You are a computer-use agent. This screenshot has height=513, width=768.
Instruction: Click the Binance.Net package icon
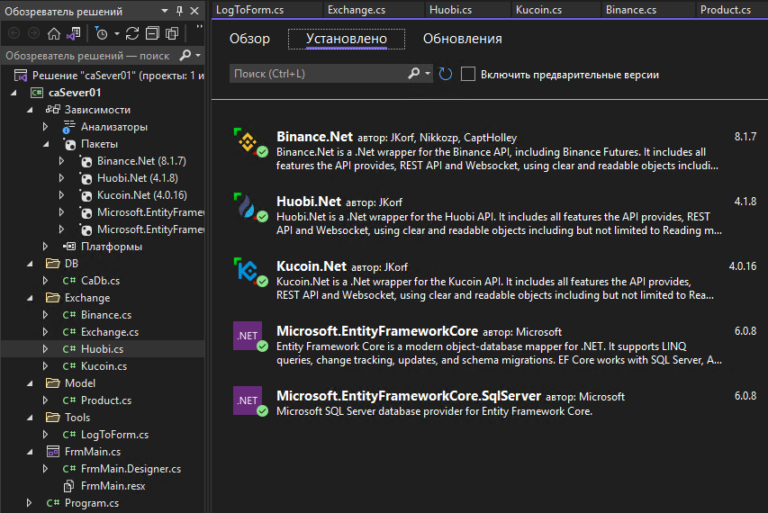click(248, 142)
